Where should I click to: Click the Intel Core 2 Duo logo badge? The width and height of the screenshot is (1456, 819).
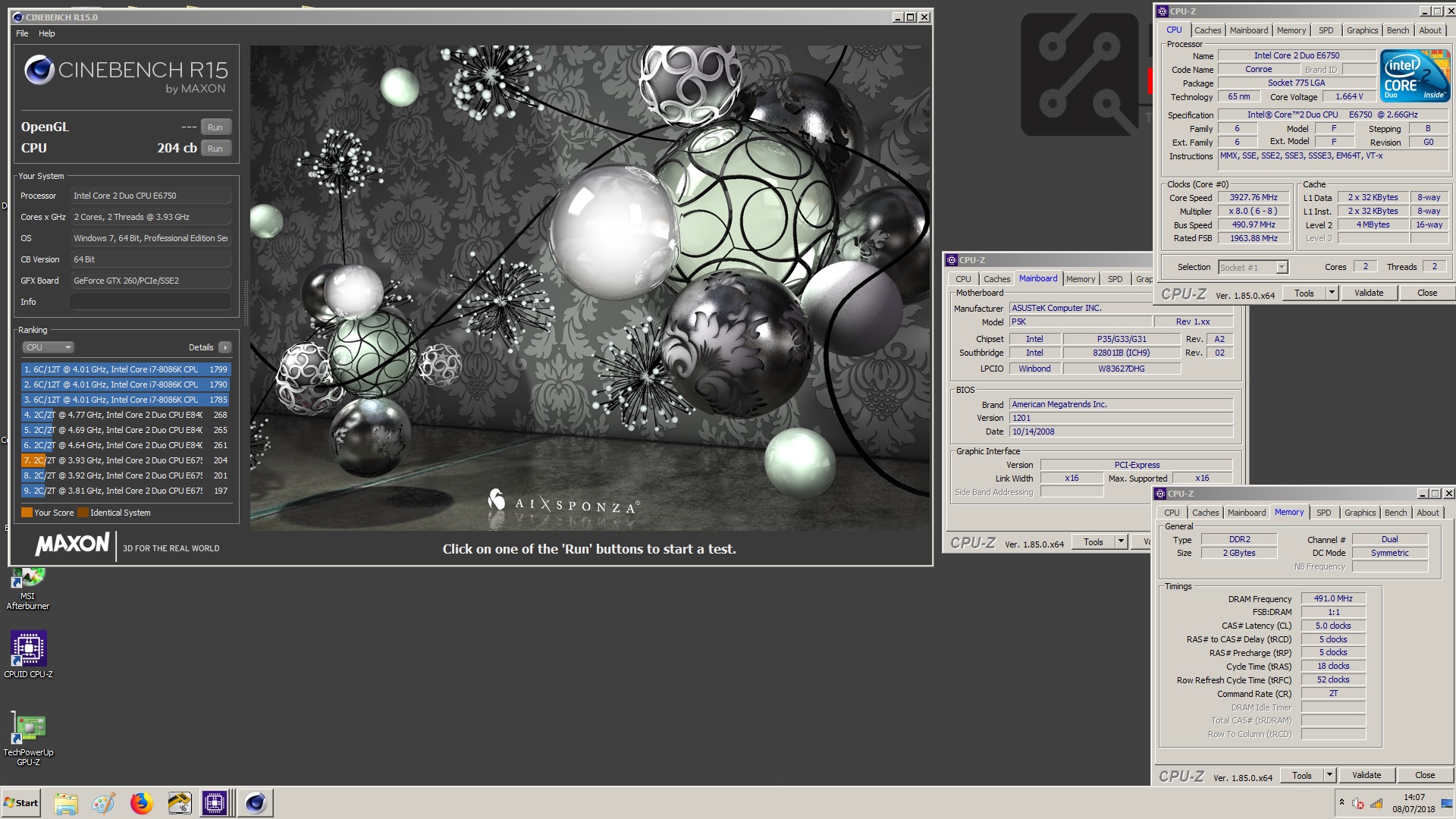[1415, 75]
